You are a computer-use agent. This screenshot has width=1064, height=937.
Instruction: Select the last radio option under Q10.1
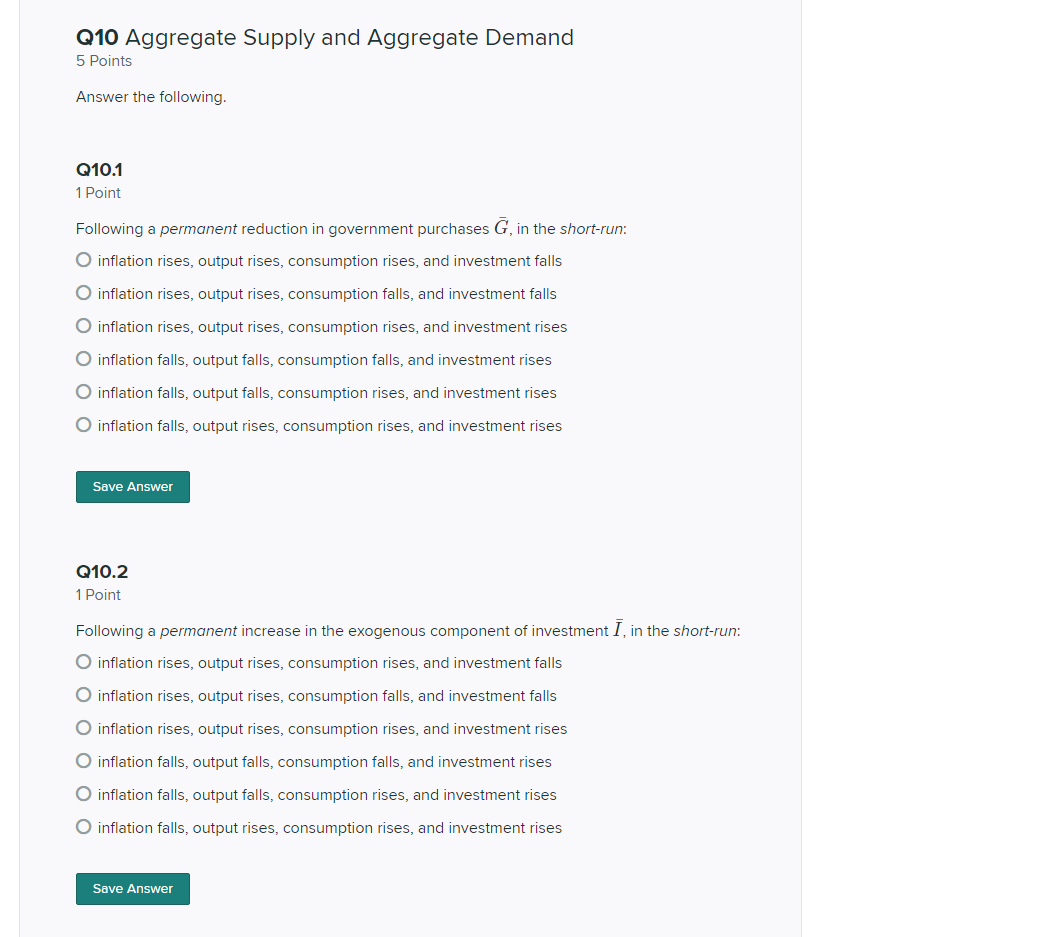pos(84,424)
